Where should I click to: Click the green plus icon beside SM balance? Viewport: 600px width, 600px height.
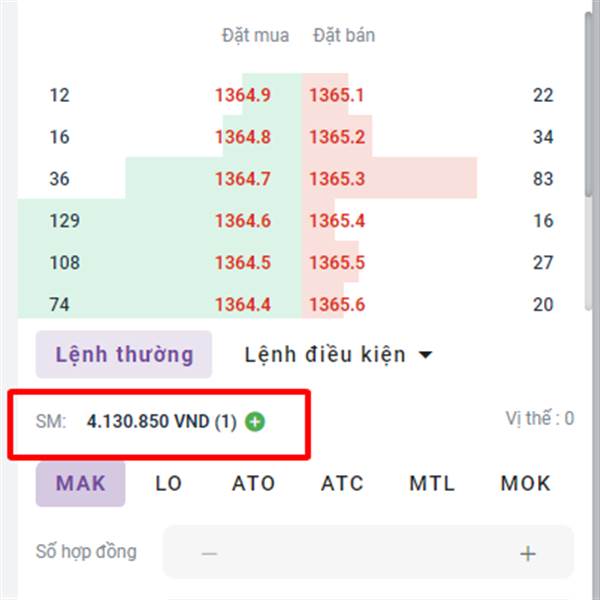coord(255,422)
